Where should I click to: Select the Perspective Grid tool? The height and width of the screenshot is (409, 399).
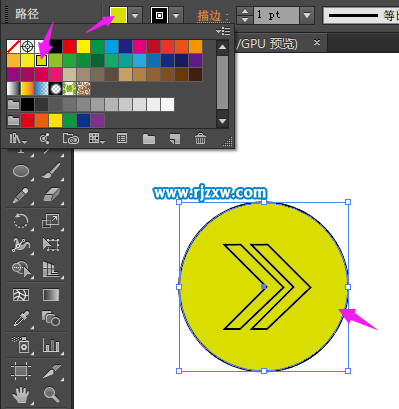click(51, 269)
